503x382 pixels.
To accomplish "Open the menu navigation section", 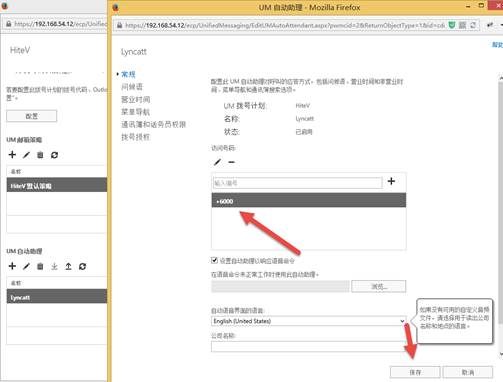I will pos(136,112).
